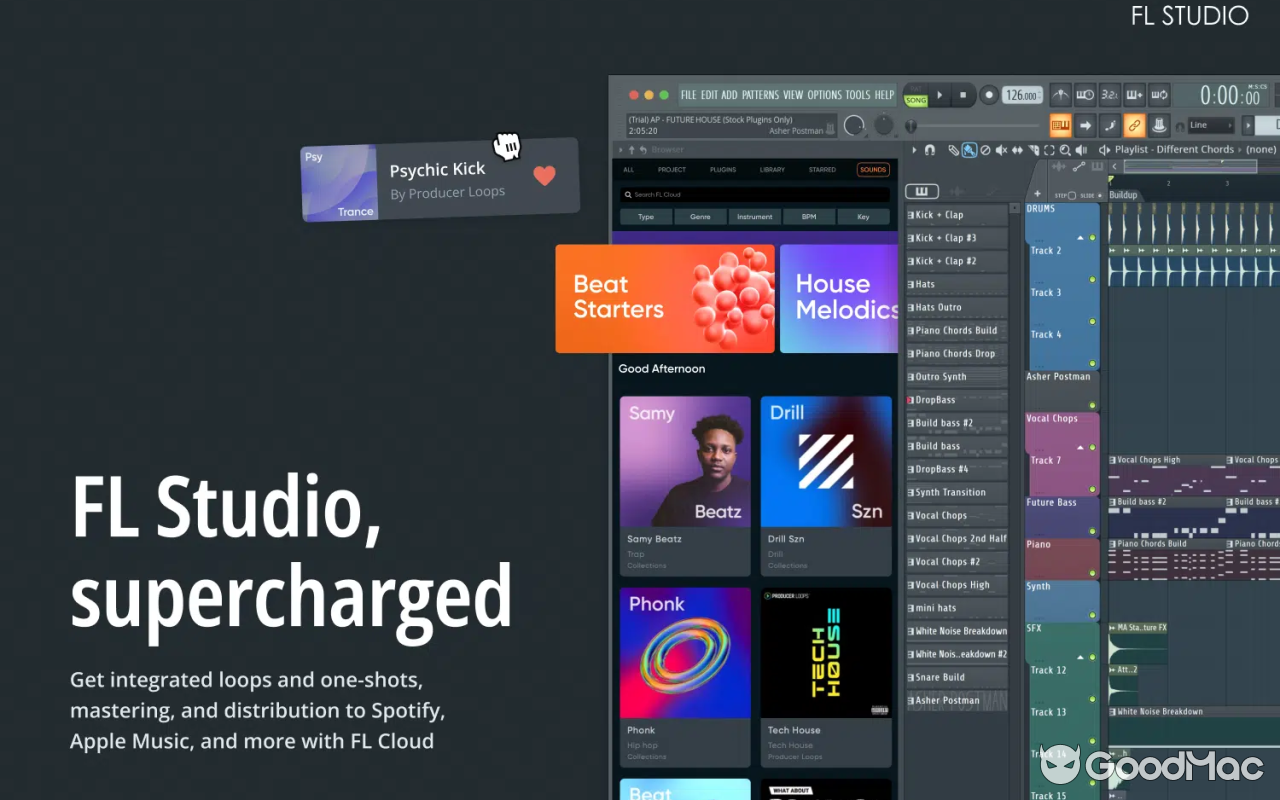
Task: Open the Beat Starters collection banner
Action: (664, 298)
